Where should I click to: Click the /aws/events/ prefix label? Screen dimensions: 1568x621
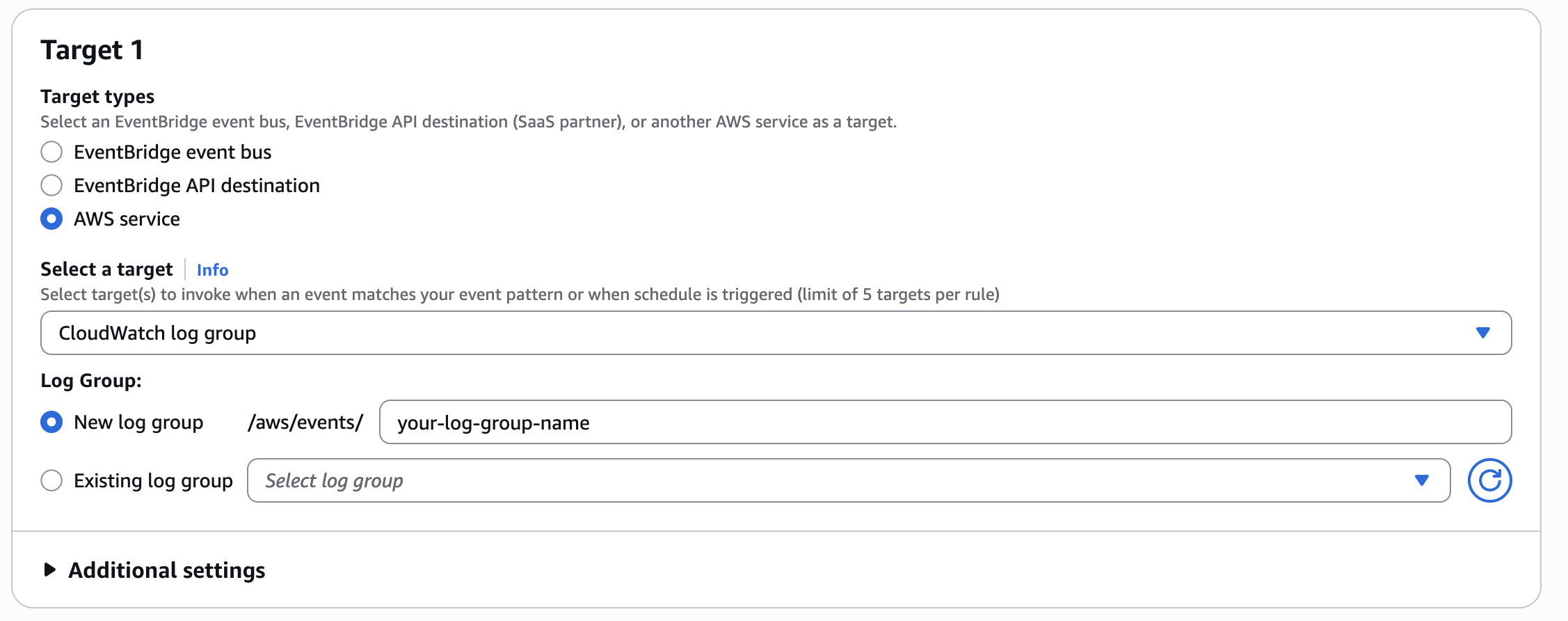tap(305, 421)
